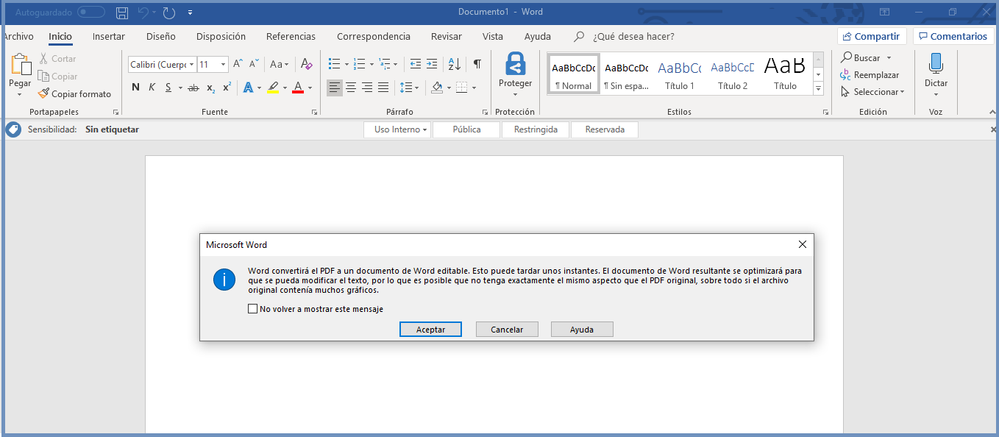Toggle italic formatting with the K button
The image size is (999, 437).
152,88
